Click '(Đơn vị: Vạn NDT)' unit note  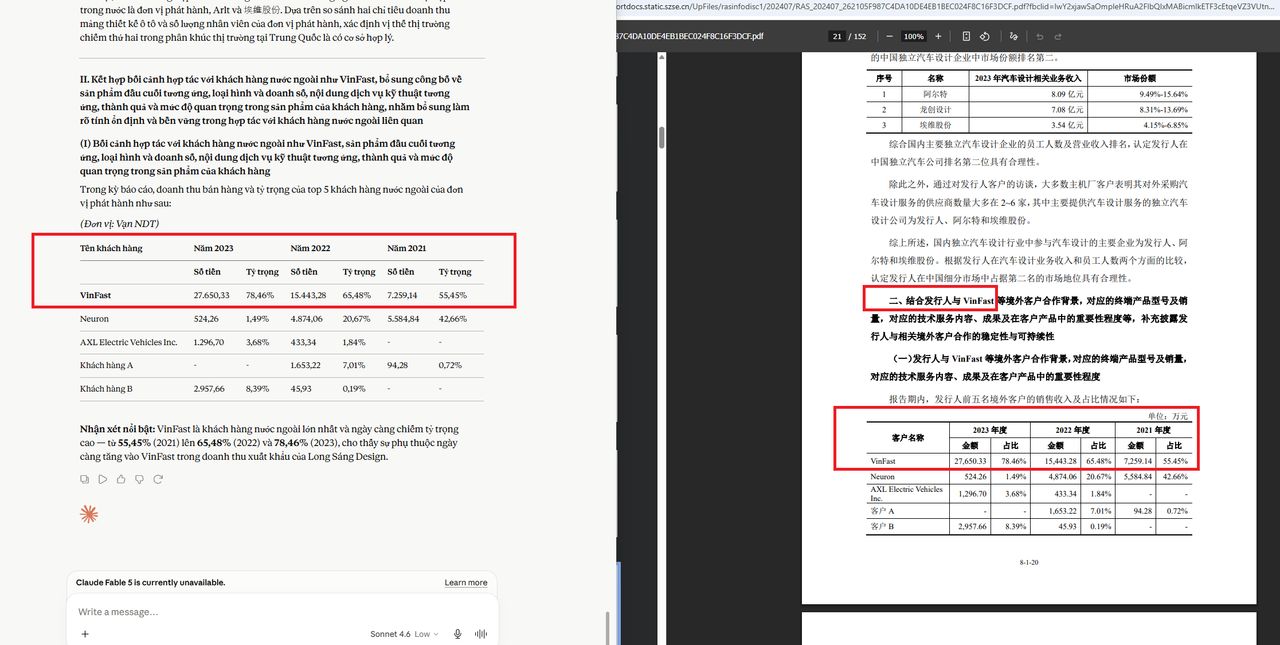coord(119,223)
